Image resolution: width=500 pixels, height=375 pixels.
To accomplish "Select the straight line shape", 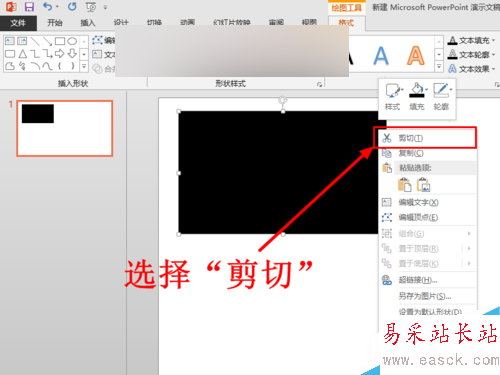I will click(35, 41).
